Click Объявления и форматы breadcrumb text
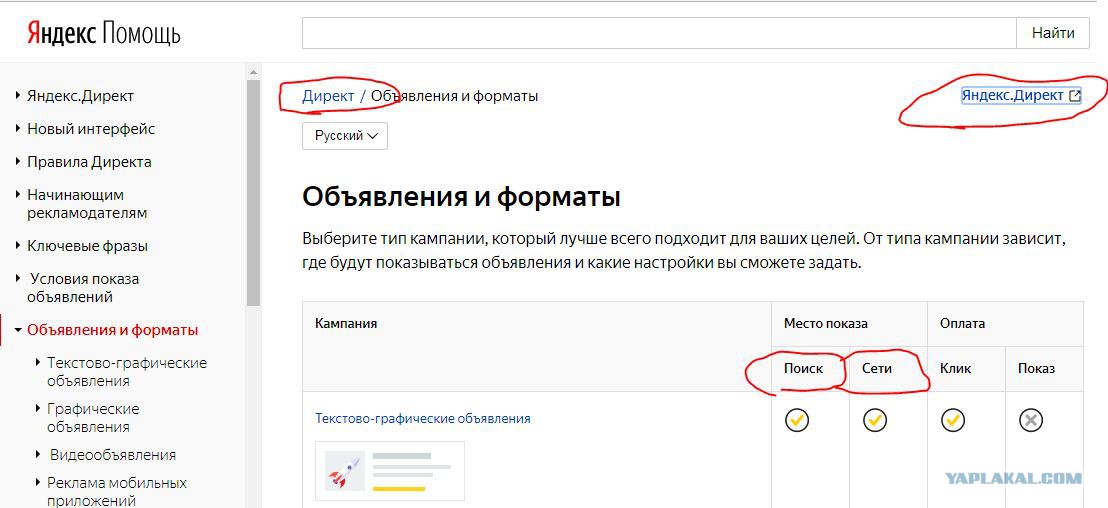The height and width of the screenshot is (508, 1108). click(x=454, y=96)
